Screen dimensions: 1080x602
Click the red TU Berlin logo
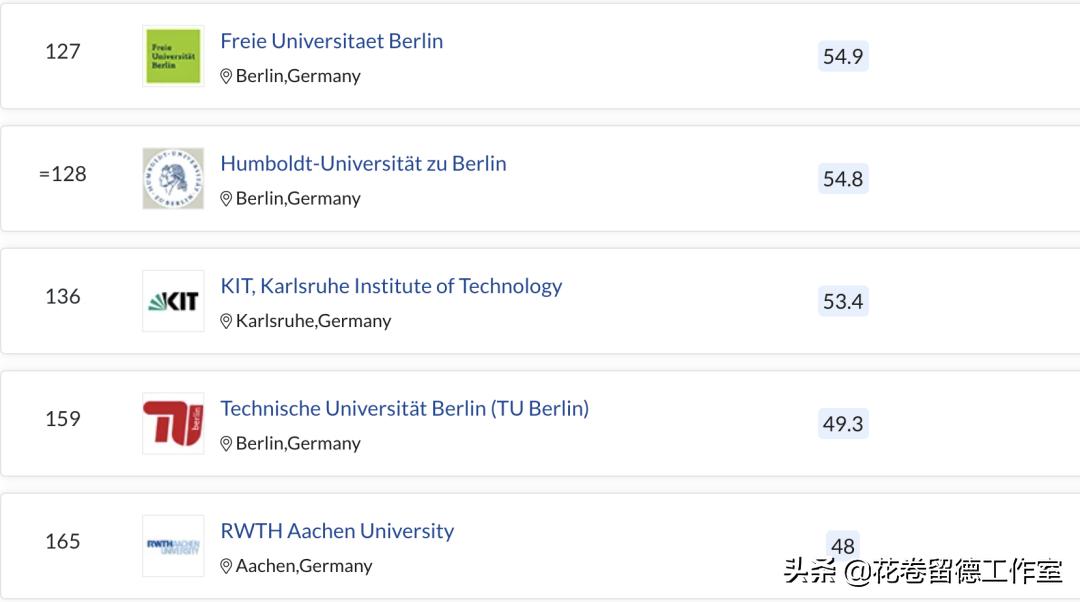[173, 422]
